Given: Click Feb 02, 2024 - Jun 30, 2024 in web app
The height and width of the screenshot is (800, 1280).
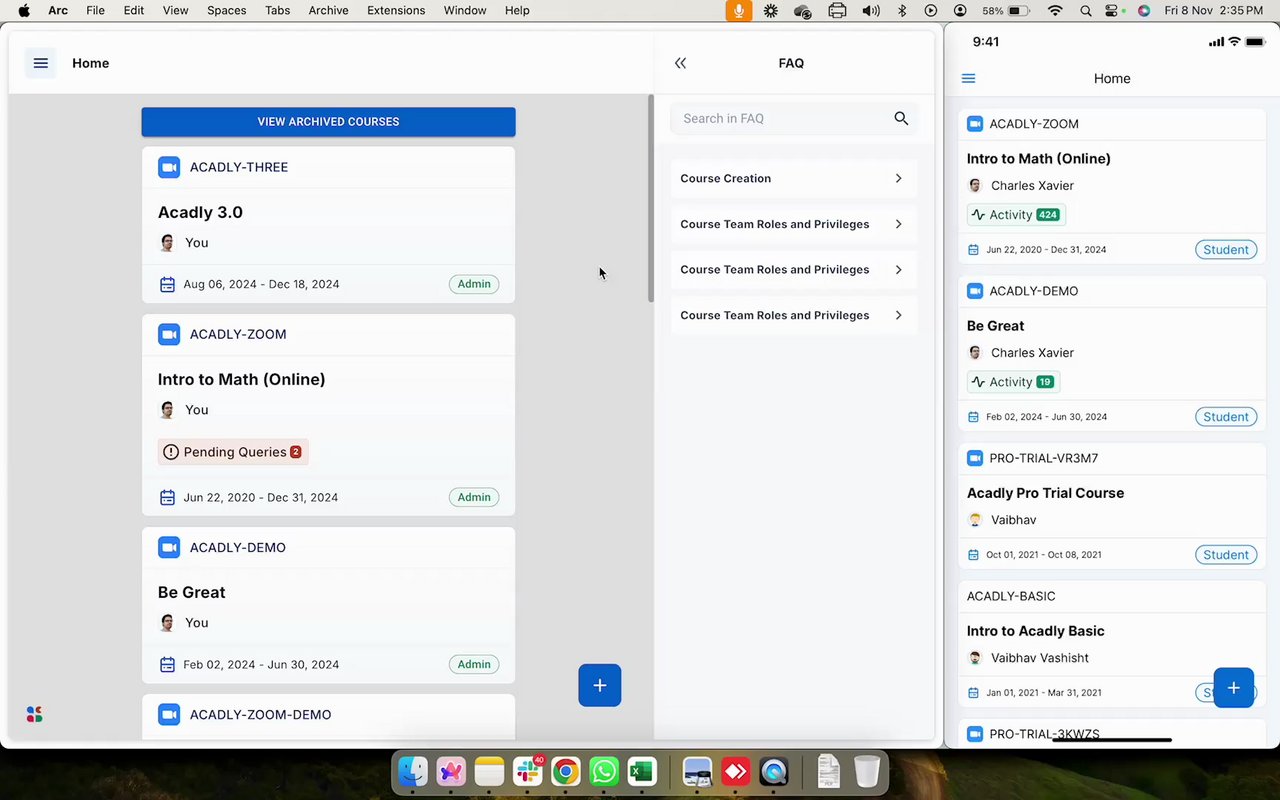Looking at the screenshot, I should [261, 664].
